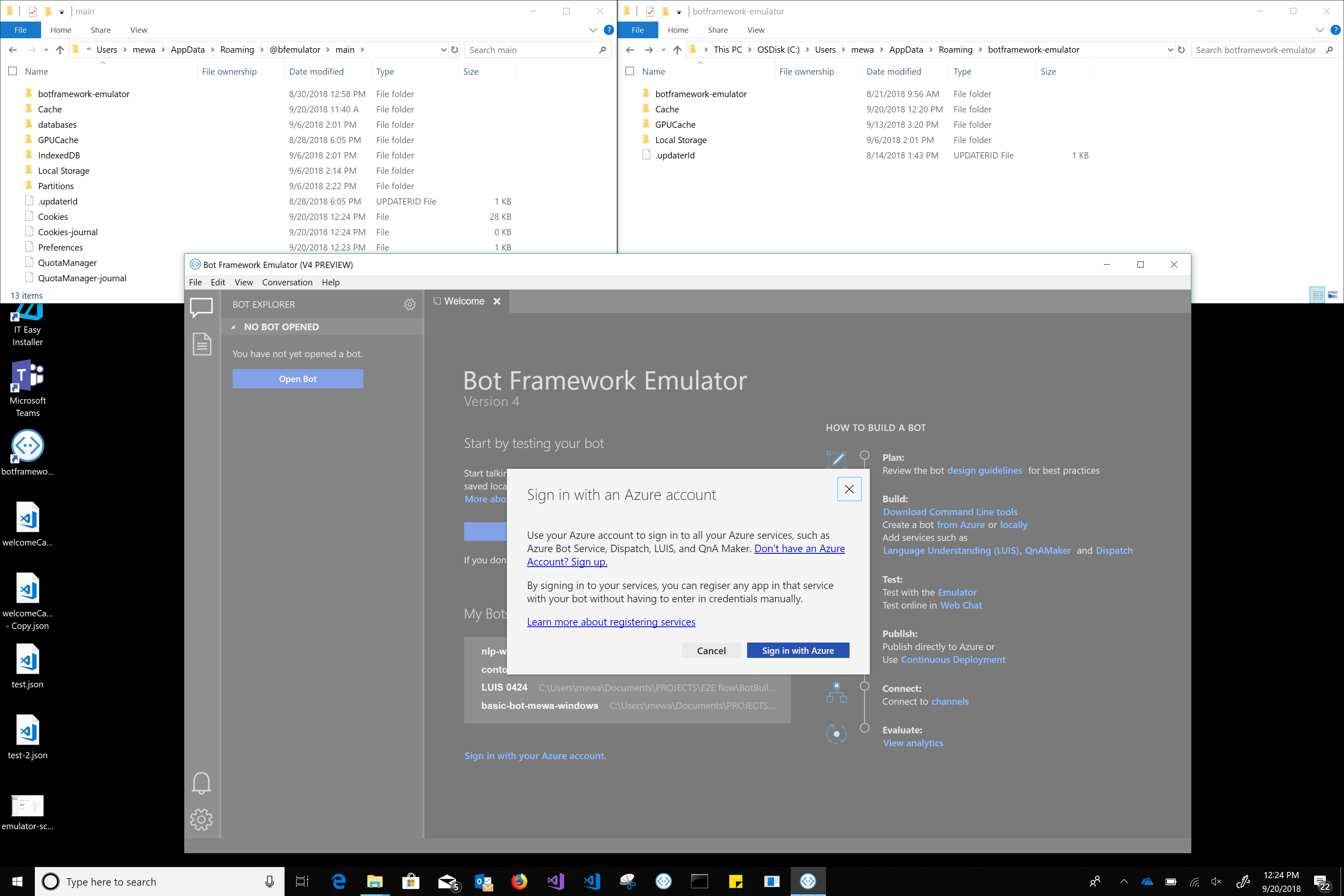Switch to the View ribbon tab in Explorer
Viewport: 1344px width, 896px height.
pos(138,30)
